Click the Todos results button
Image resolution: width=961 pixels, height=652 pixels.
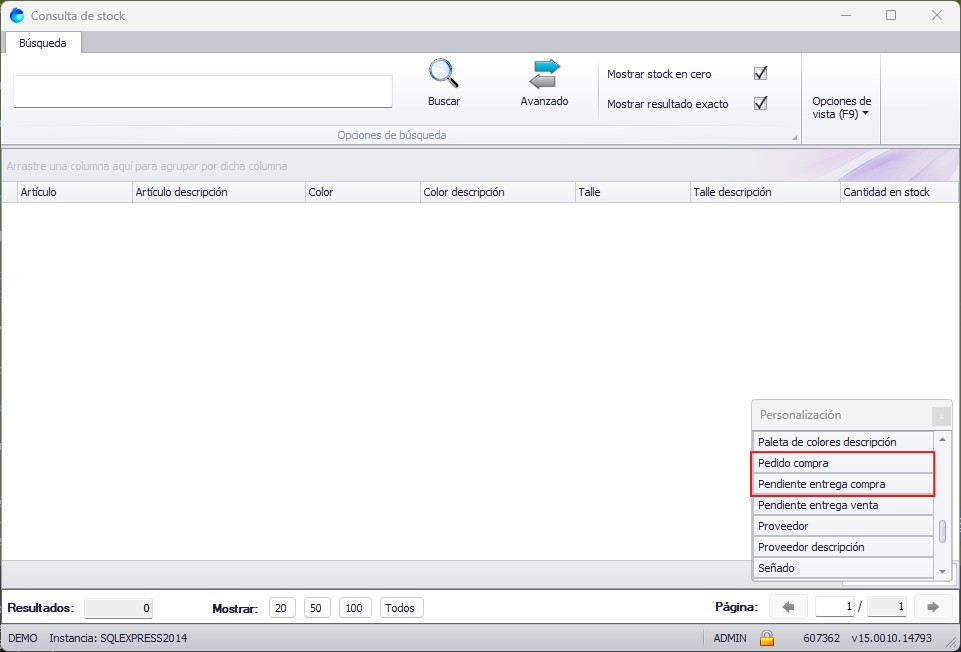coord(401,608)
